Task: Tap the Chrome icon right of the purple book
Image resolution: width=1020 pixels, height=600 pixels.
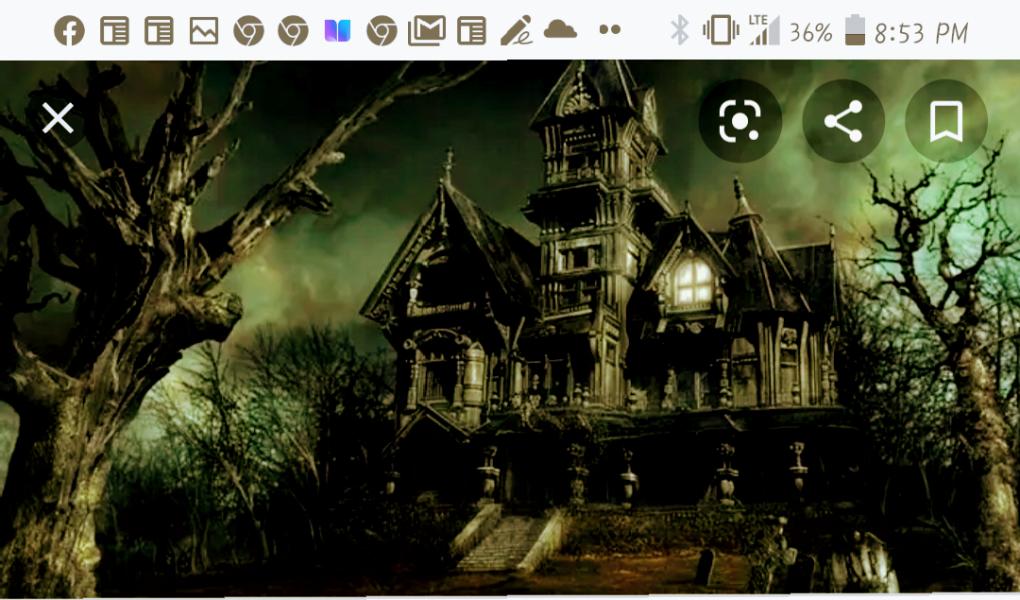Action: click(x=381, y=31)
